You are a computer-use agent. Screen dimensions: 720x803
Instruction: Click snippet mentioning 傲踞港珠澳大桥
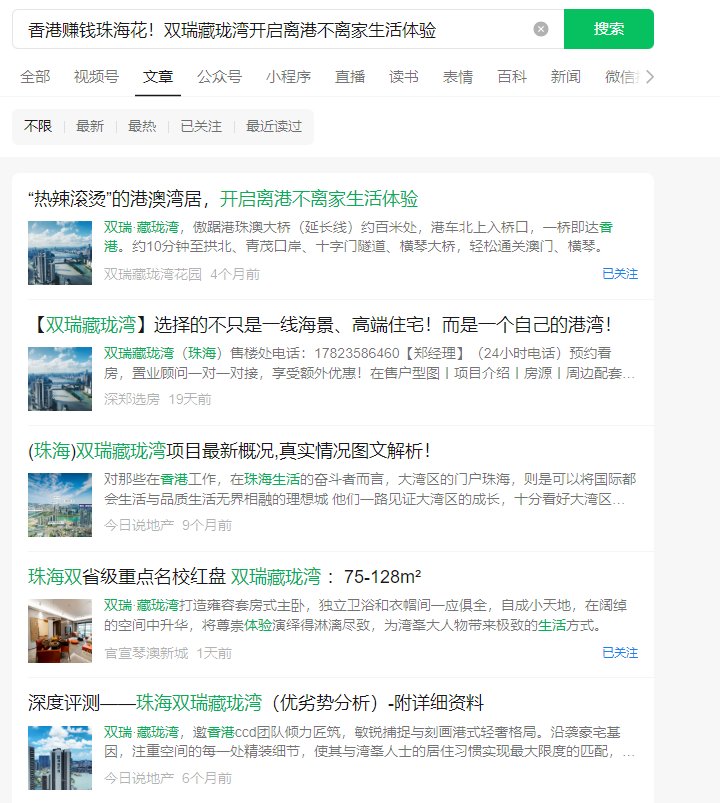click(x=358, y=237)
